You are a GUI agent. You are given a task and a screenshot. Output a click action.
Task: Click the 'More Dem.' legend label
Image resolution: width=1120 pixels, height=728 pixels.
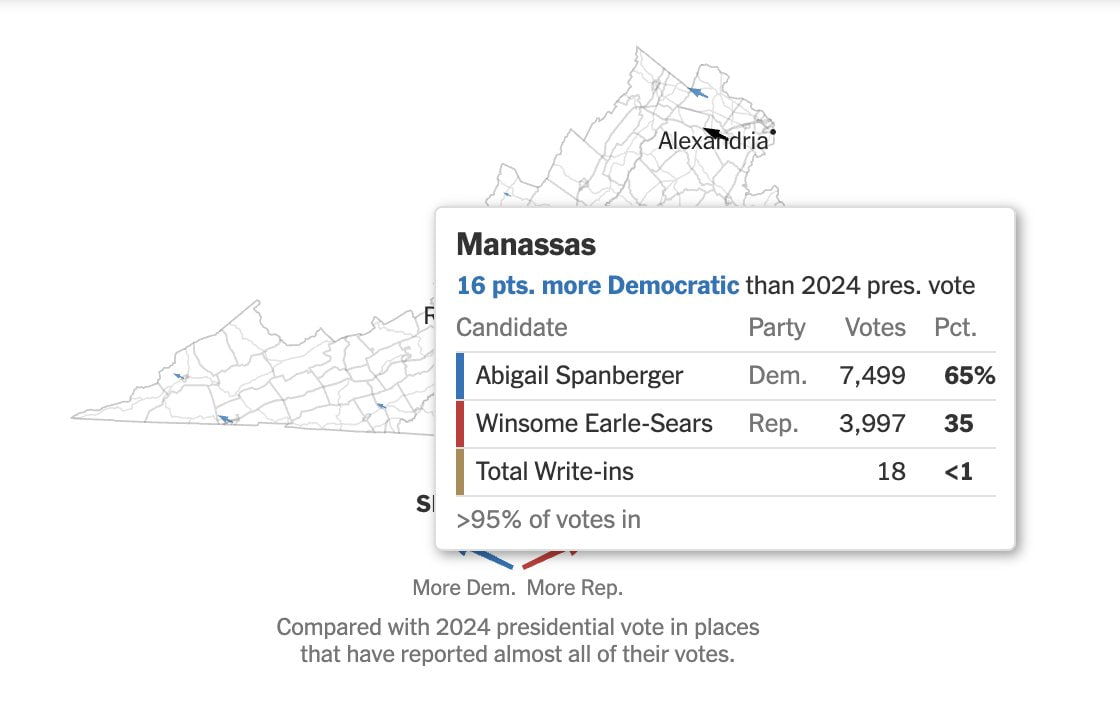[x=464, y=588]
